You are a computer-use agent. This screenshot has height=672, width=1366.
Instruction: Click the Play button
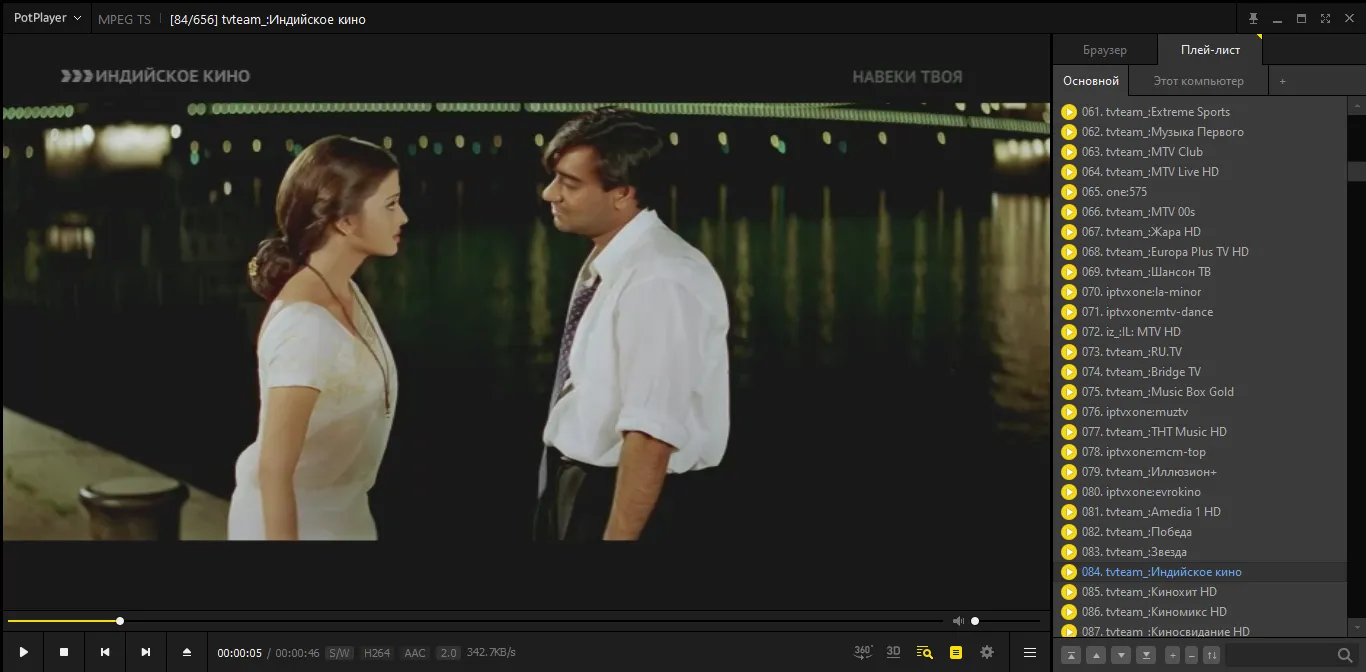(23, 652)
